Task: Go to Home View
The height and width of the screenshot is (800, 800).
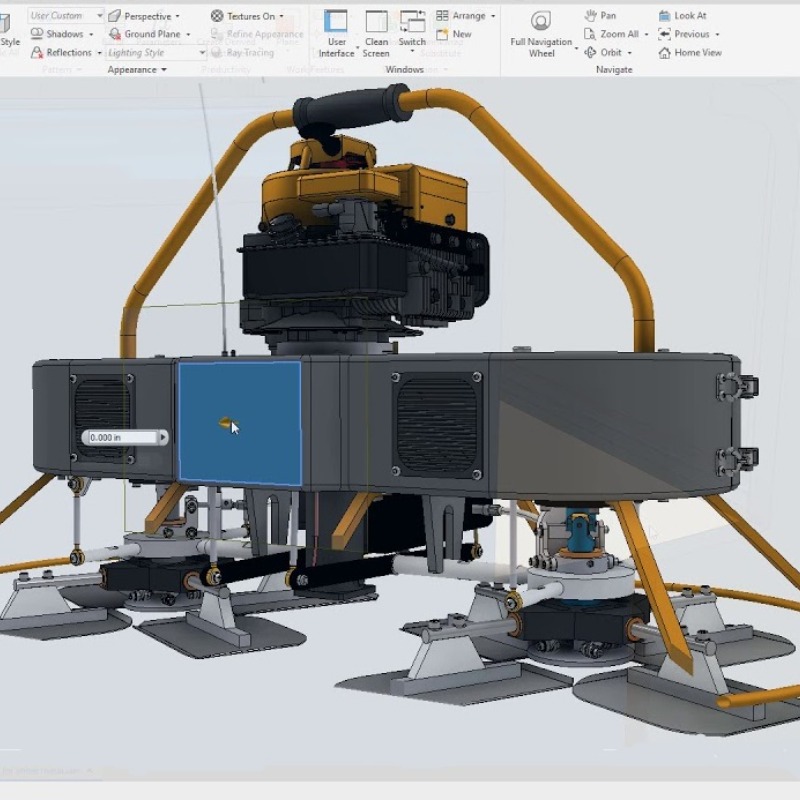Action: pyautogui.click(x=690, y=52)
